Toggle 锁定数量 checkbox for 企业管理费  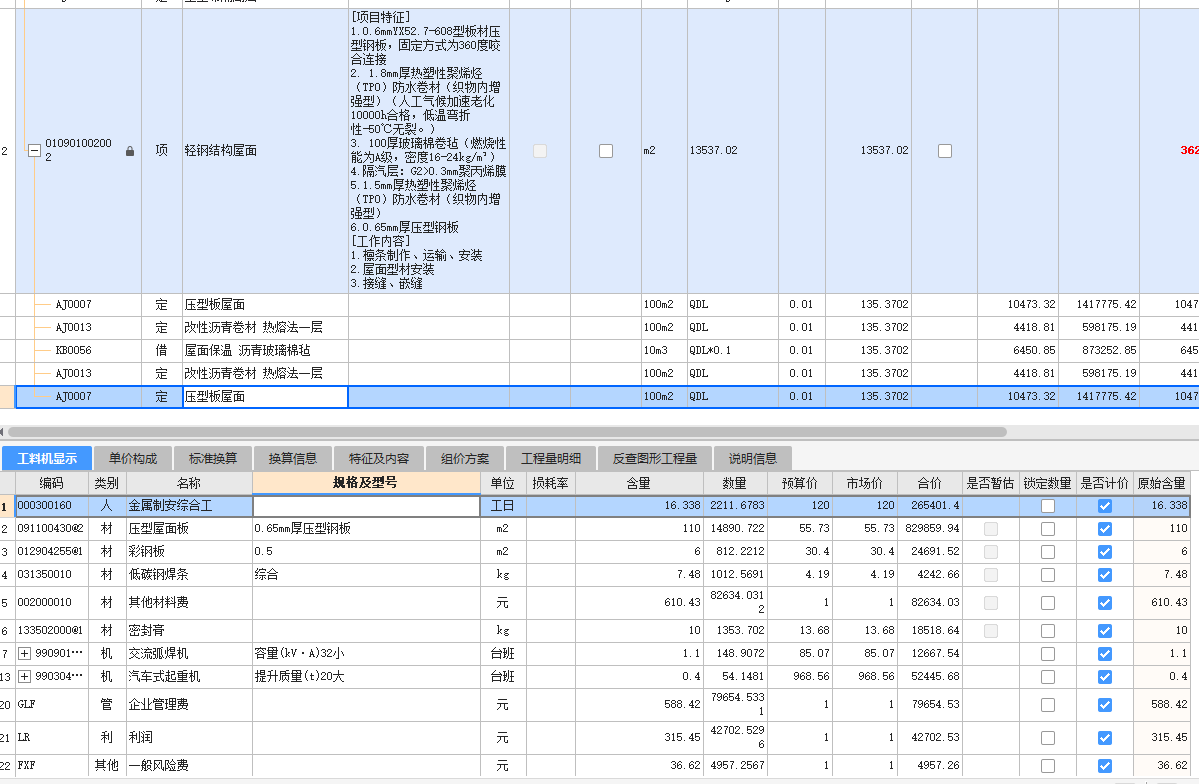click(x=1048, y=704)
